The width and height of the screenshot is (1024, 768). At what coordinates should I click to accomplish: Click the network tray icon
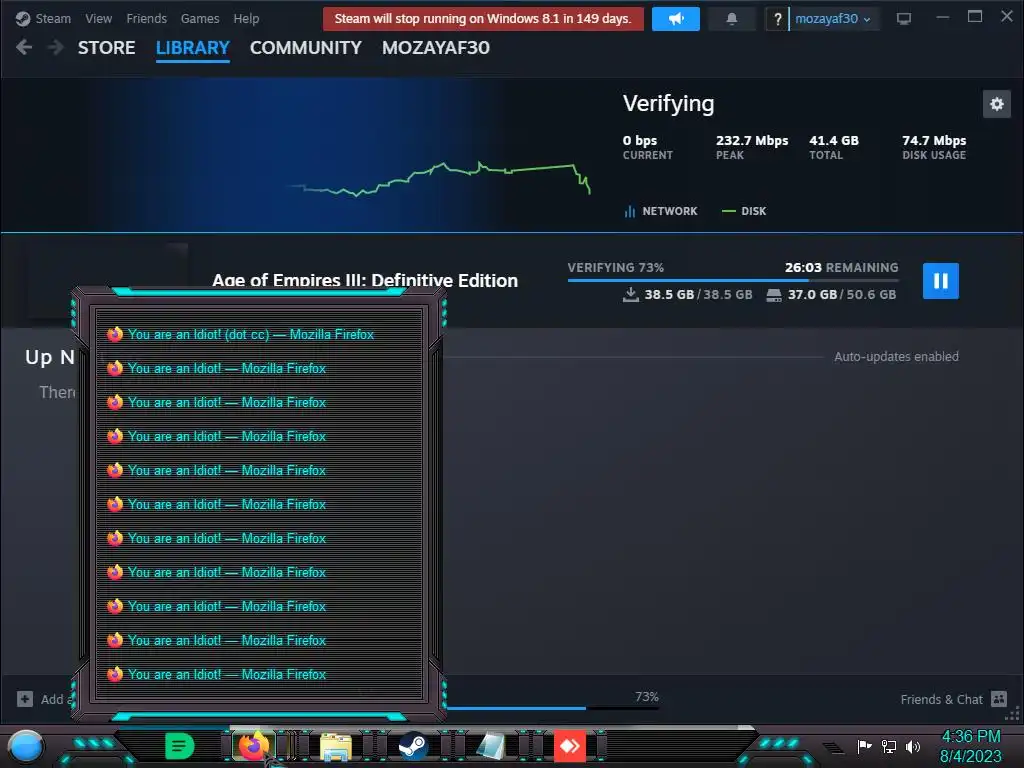(x=889, y=746)
